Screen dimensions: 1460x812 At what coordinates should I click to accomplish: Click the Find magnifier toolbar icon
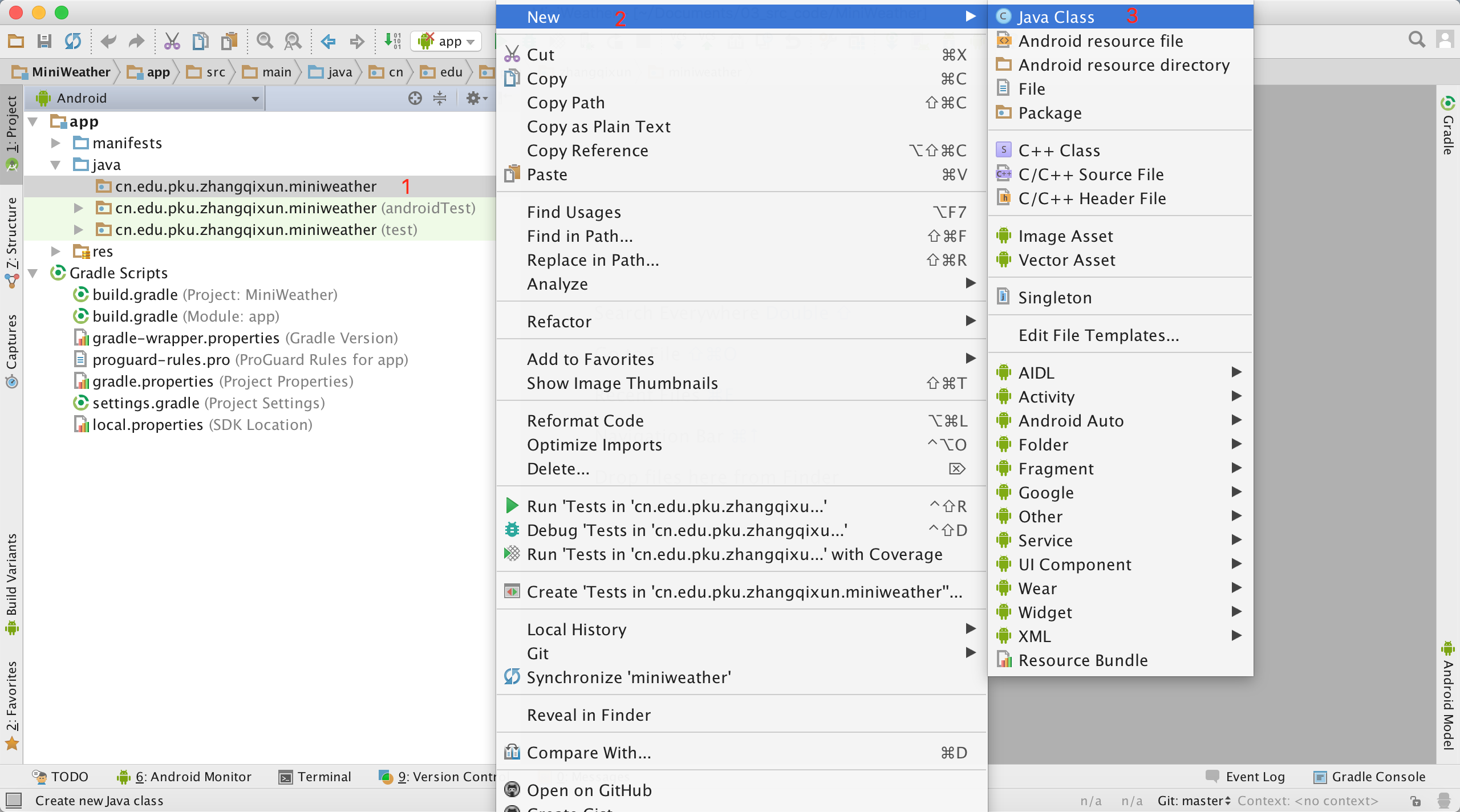click(x=264, y=41)
